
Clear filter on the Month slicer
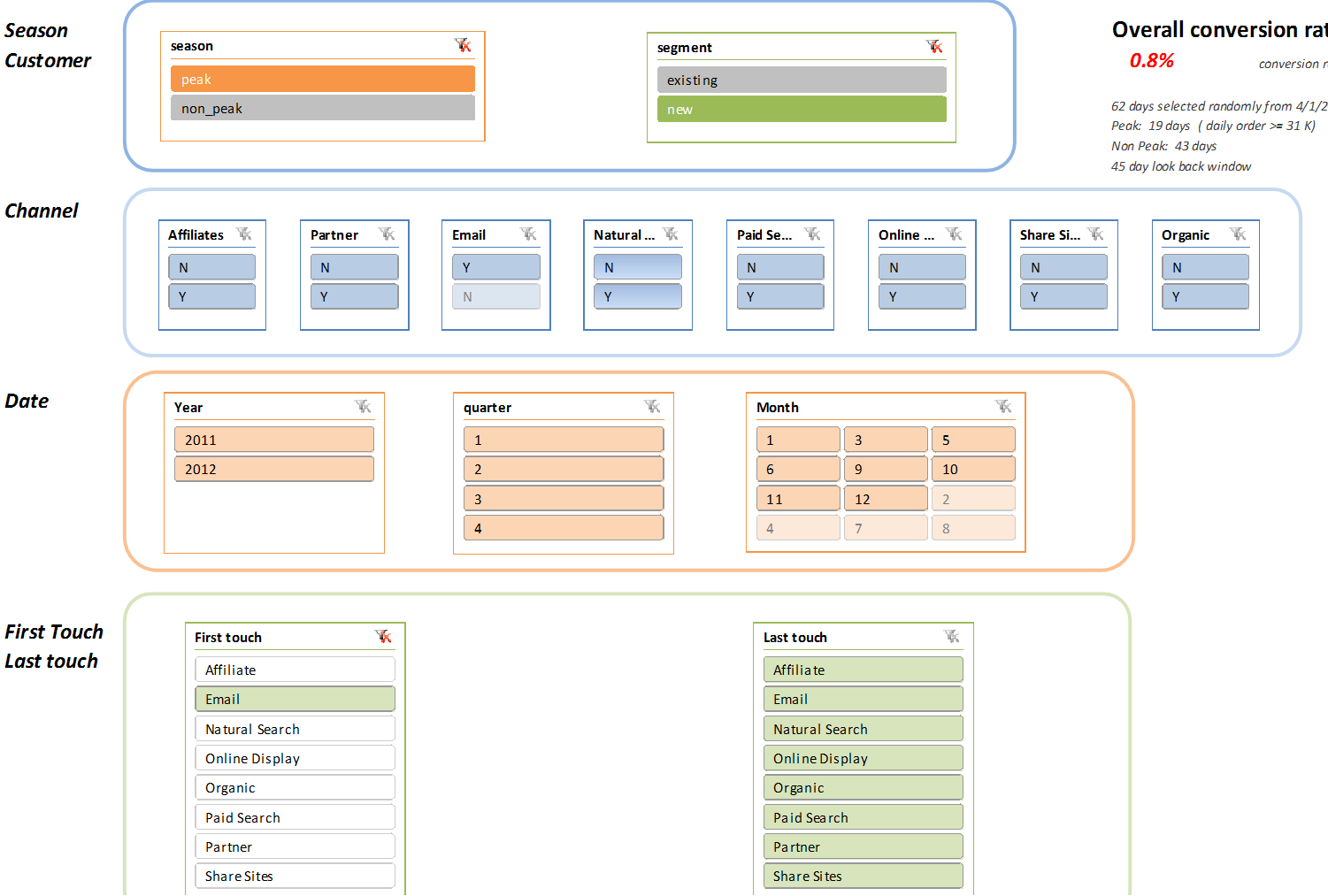pyautogui.click(x=1003, y=407)
